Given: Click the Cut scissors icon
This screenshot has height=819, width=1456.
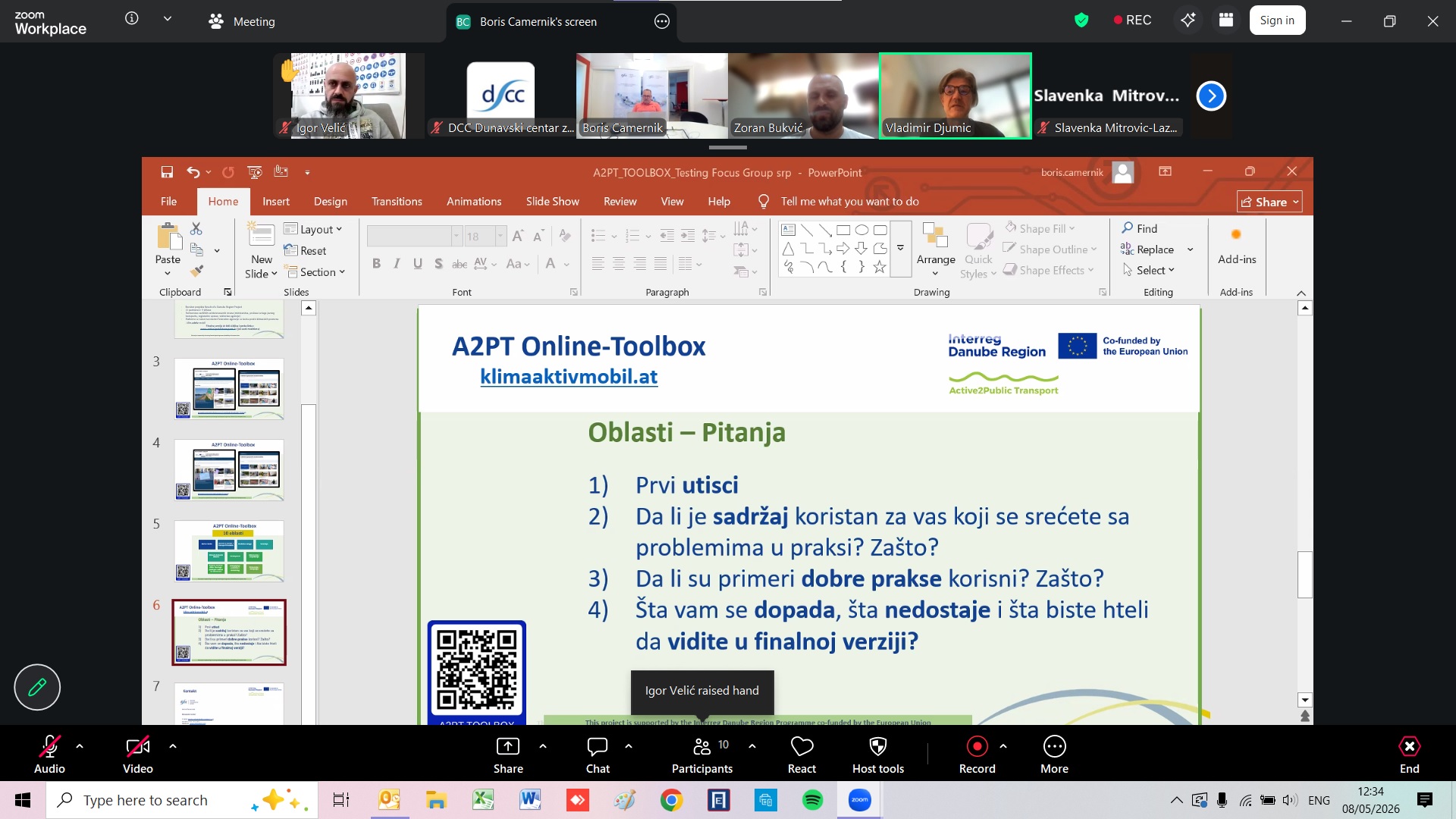Looking at the screenshot, I should pyautogui.click(x=196, y=228).
